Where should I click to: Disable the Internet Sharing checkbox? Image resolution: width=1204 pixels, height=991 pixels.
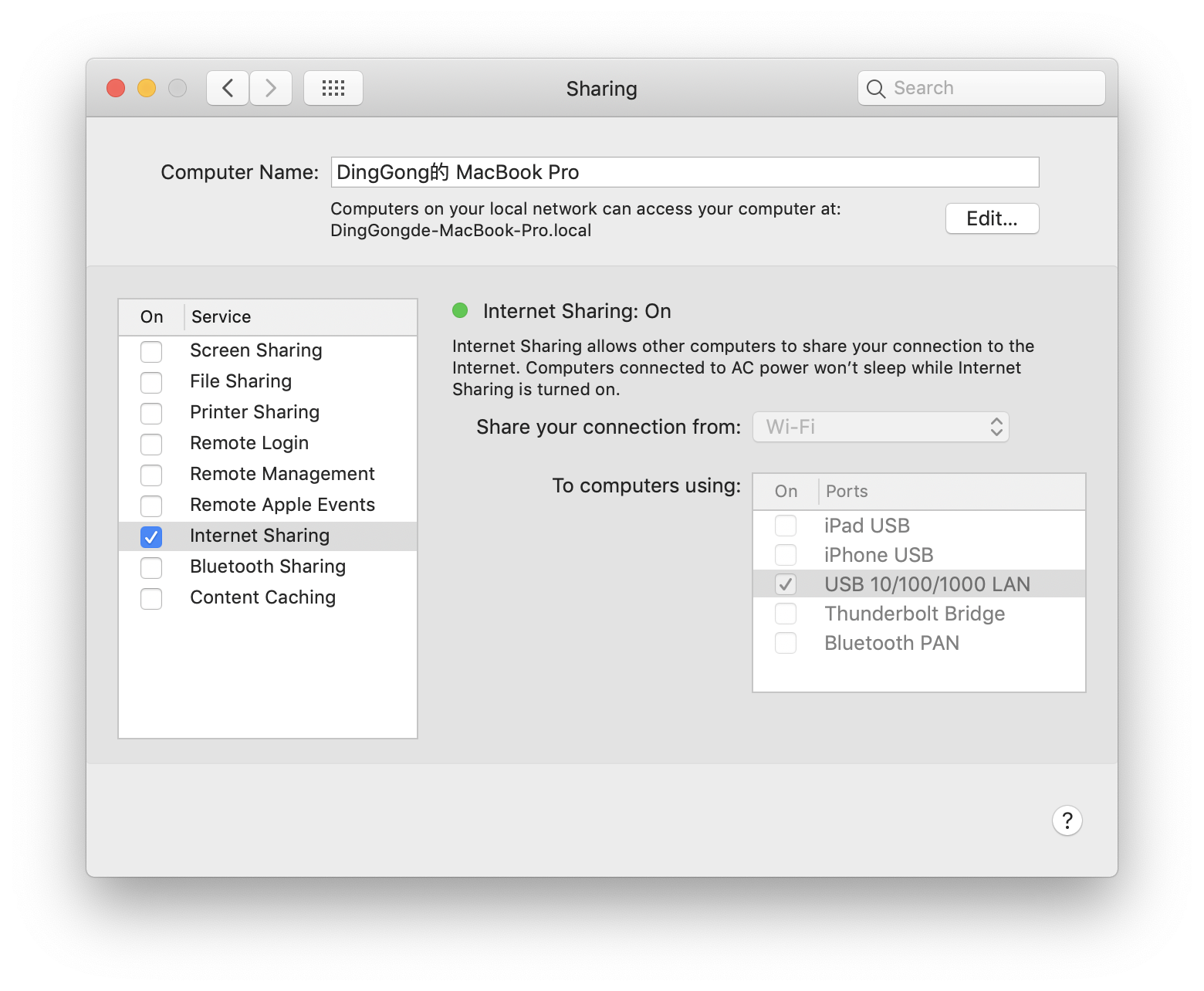tap(151, 536)
